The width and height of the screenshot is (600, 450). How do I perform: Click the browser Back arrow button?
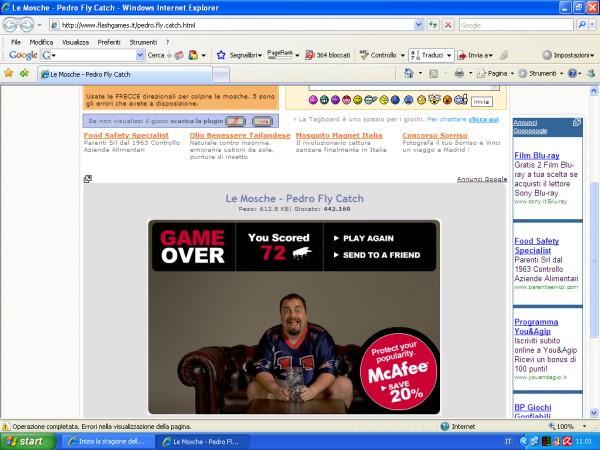click(10, 25)
